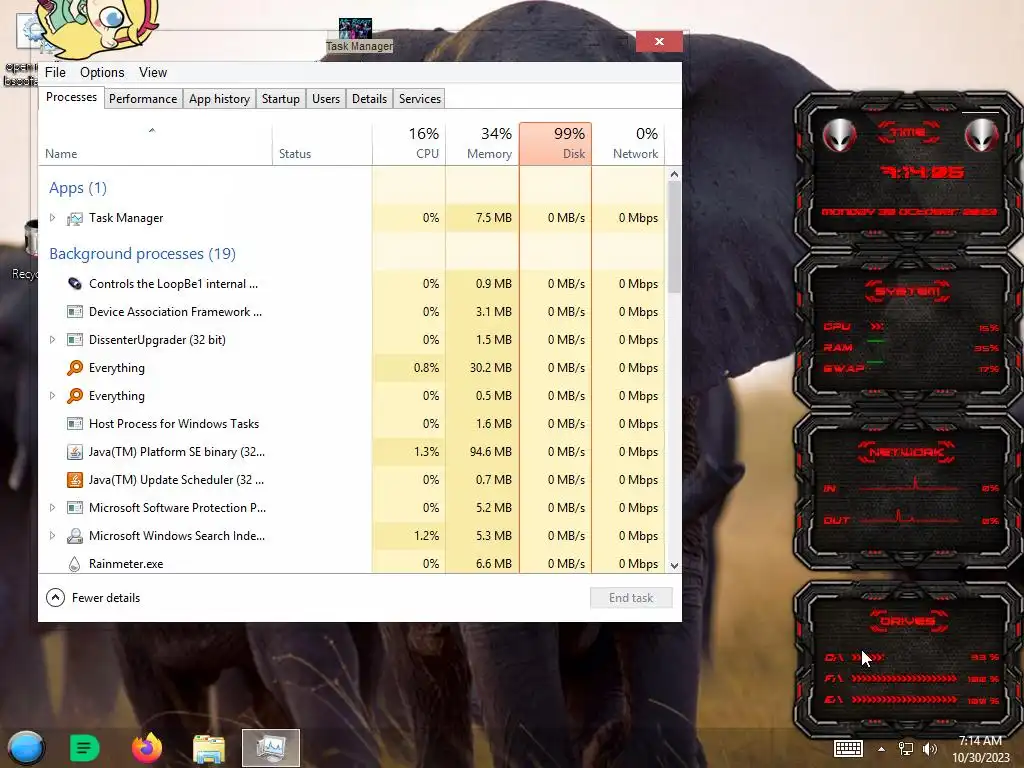Show hidden tray icons arrow
Image resolution: width=1024 pixels, height=768 pixels.
[x=882, y=749]
